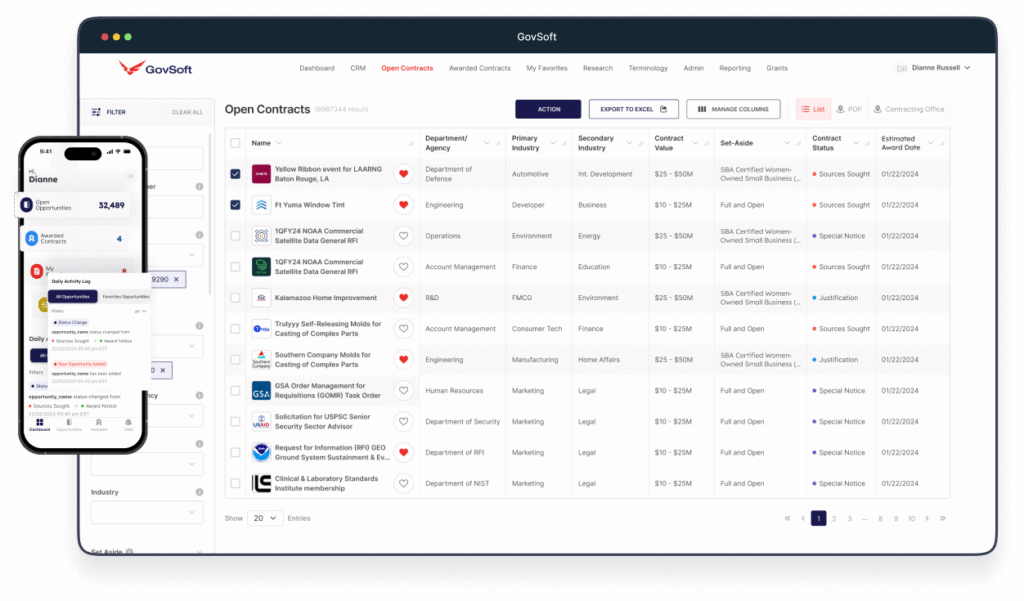Check the GSA Order Management row
The image size is (1024, 601).
(x=235, y=391)
